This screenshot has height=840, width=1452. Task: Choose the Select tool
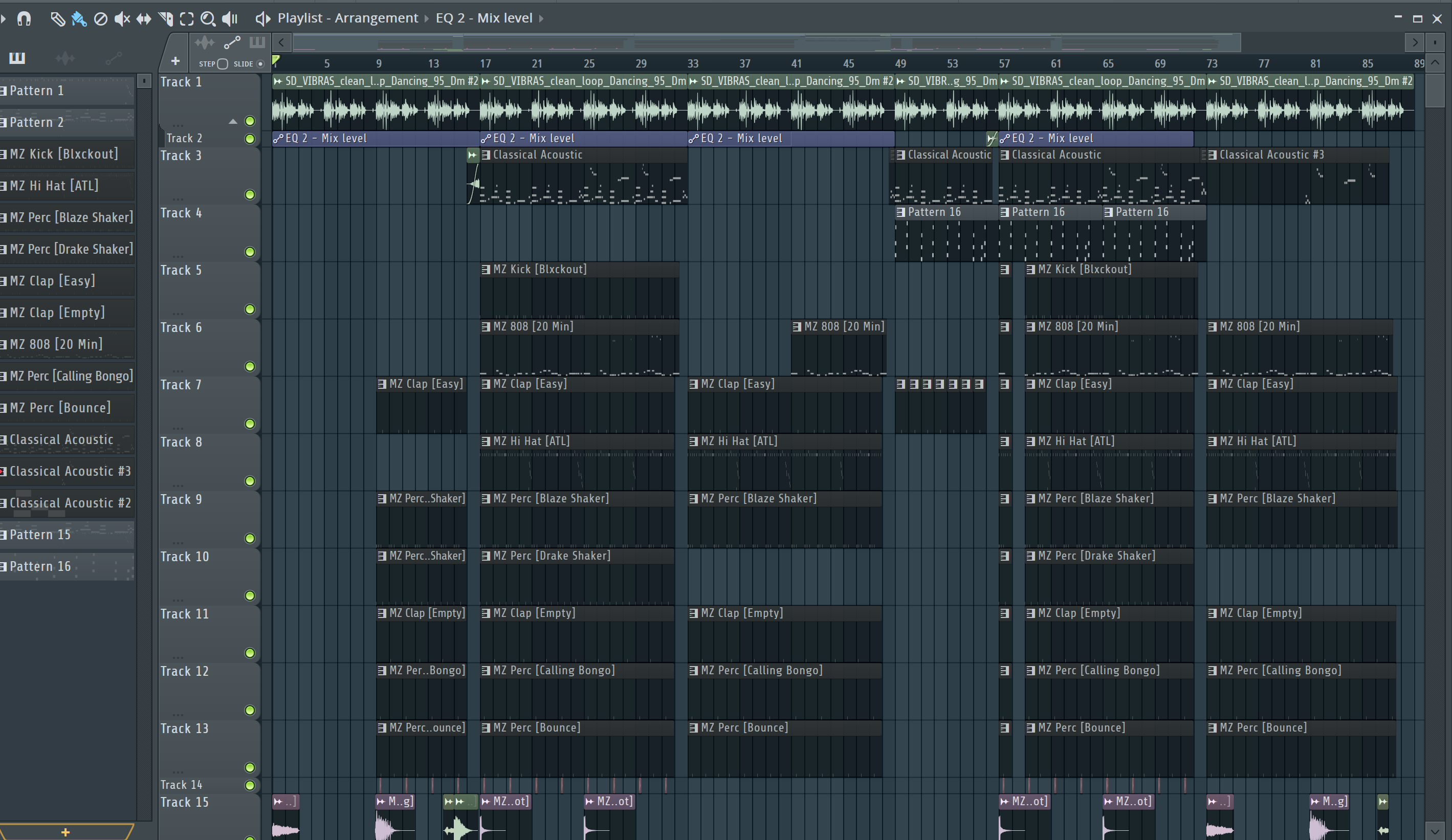click(187, 19)
